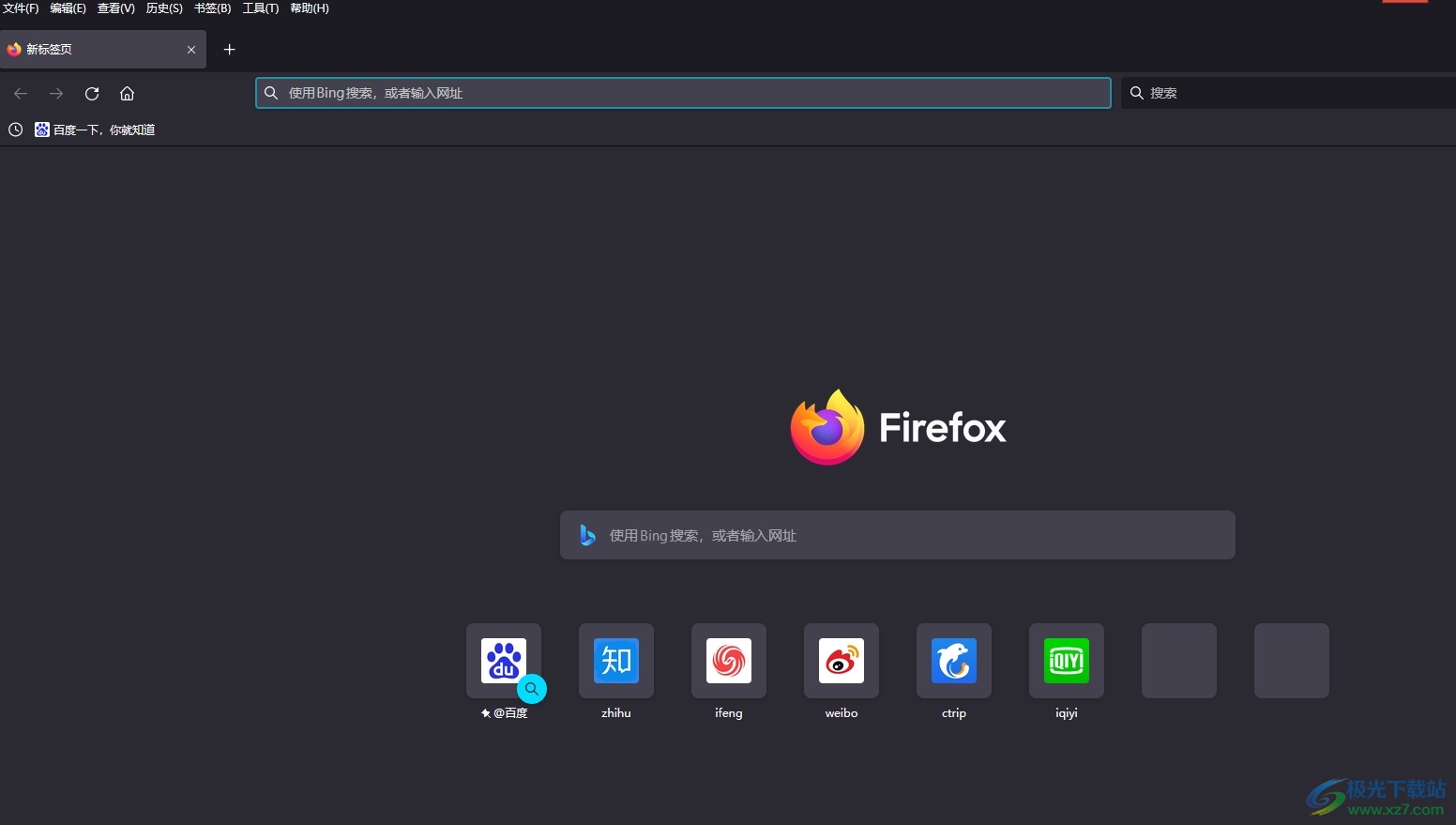
Task: Click the magnifier icon in address bar
Action: click(271, 93)
